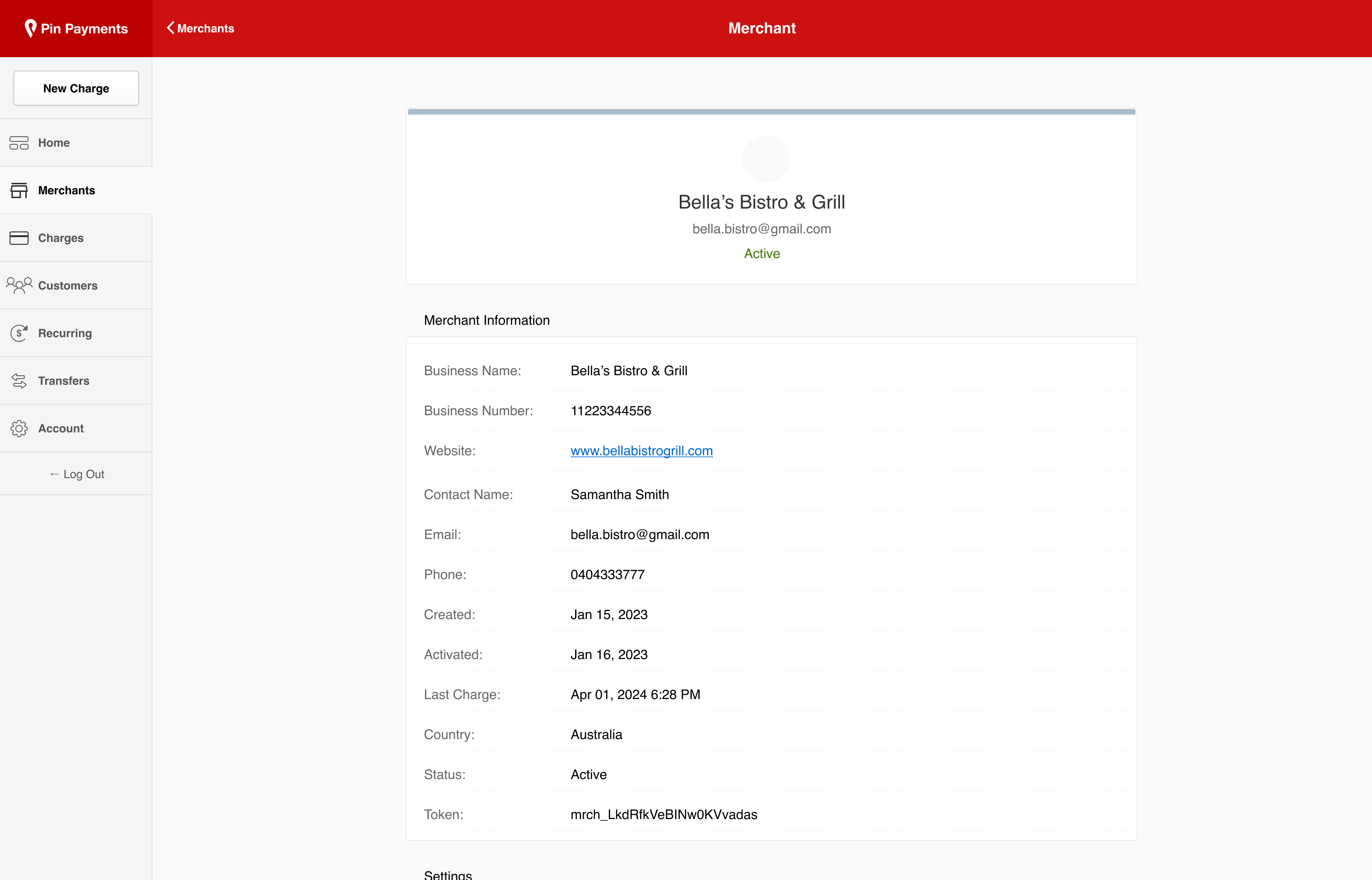1372x880 pixels.
Task: Click the contact name Samantha Smith
Action: [620, 494]
